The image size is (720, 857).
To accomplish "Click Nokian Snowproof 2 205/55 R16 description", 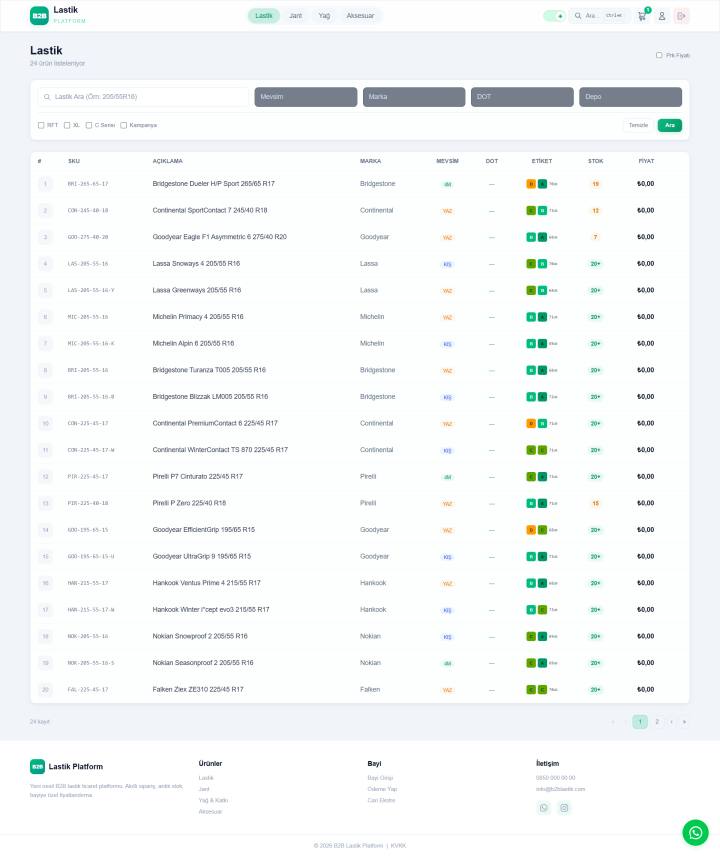I will 200,636.
